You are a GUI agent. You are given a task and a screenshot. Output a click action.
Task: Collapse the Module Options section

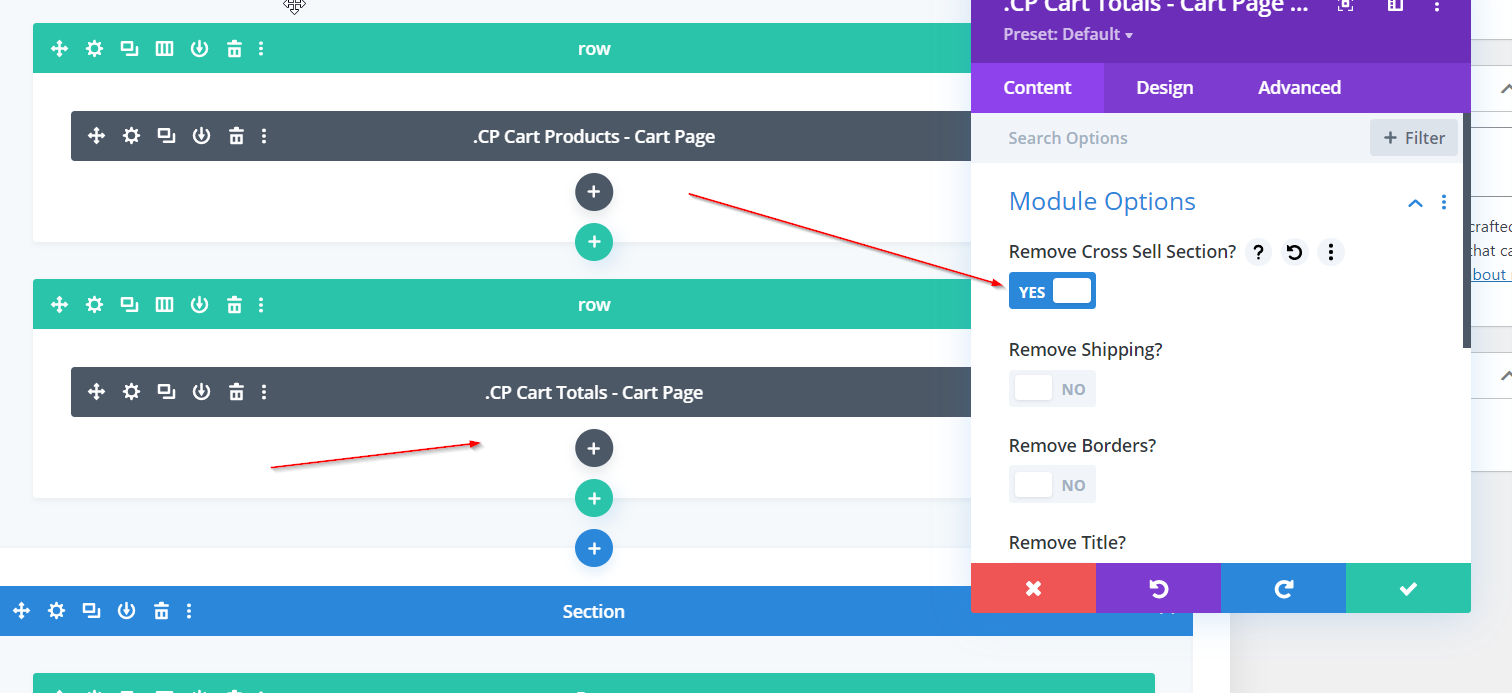point(1414,203)
